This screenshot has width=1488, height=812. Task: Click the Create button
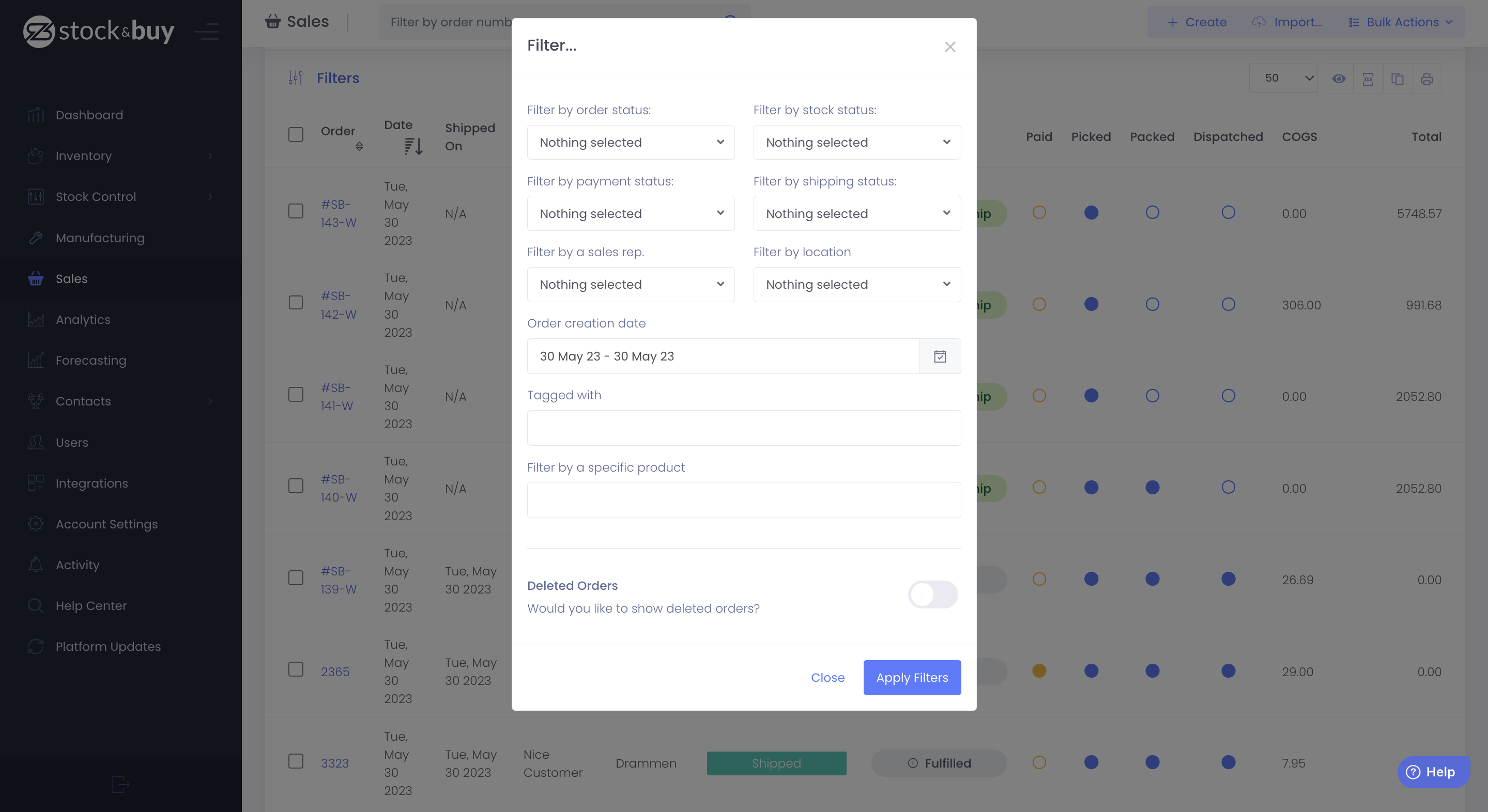(1197, 23)
